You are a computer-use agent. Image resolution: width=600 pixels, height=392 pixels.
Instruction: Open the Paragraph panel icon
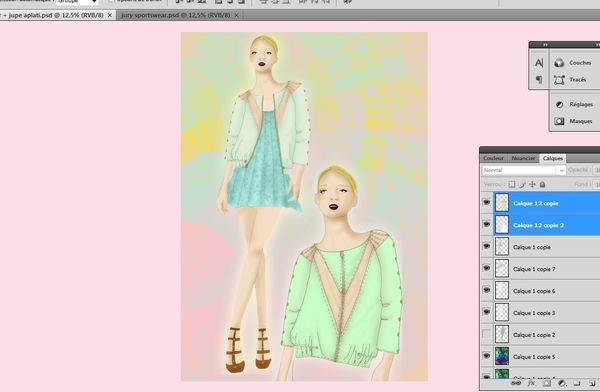click(x=539, y=80)
